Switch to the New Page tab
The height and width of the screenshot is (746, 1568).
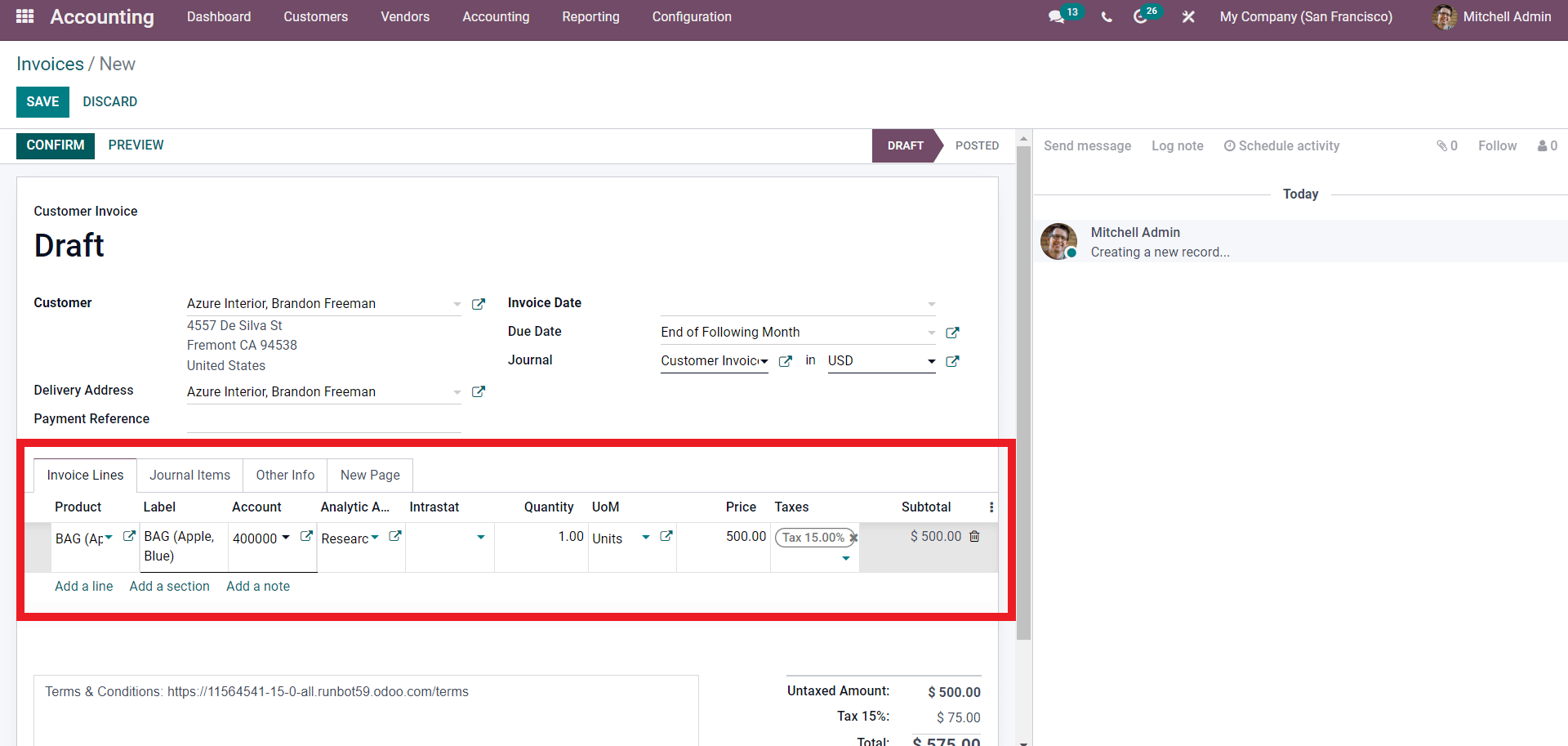tap(370, 476)
